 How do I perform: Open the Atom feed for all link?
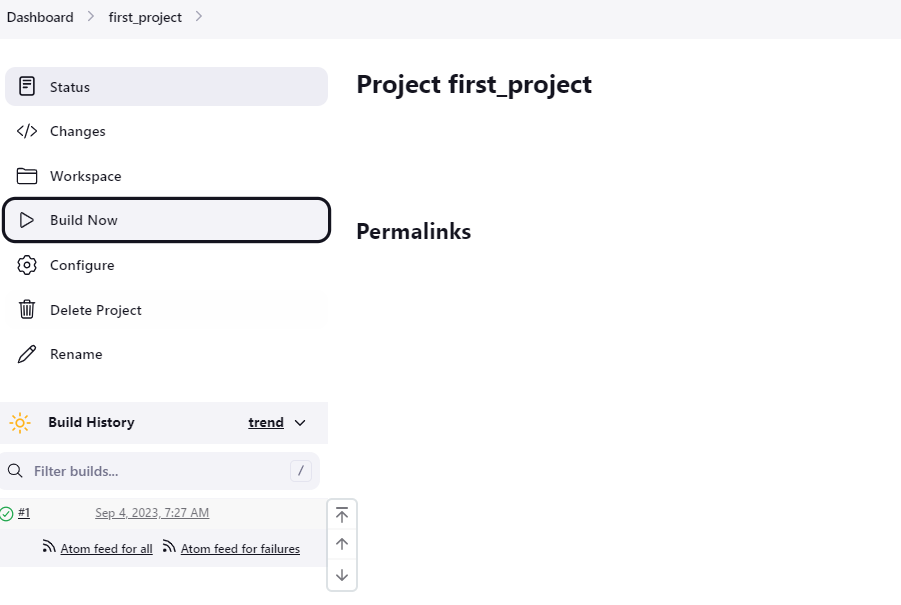[106, 549]
